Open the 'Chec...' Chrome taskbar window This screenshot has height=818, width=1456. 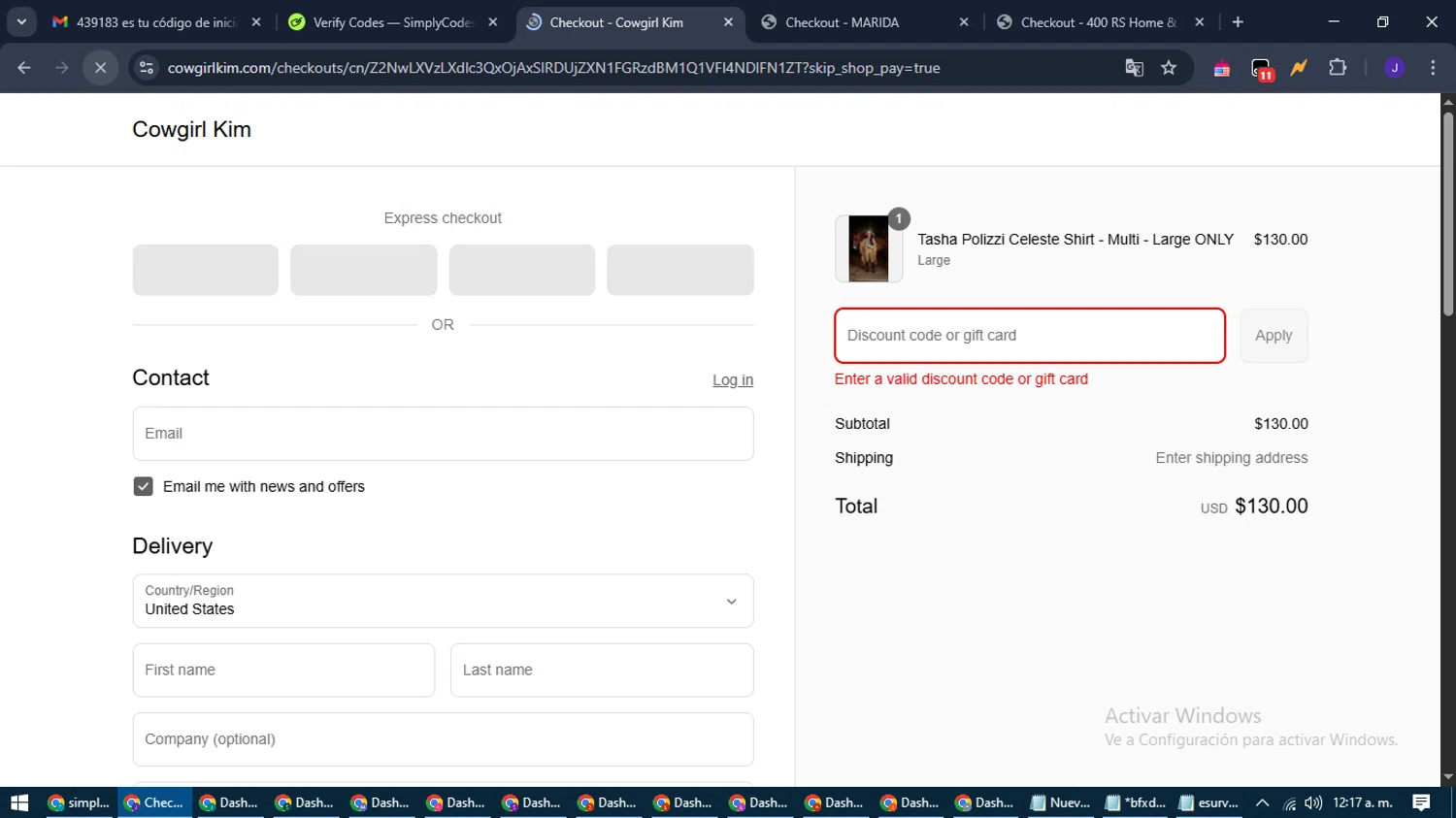coord(153,802)
